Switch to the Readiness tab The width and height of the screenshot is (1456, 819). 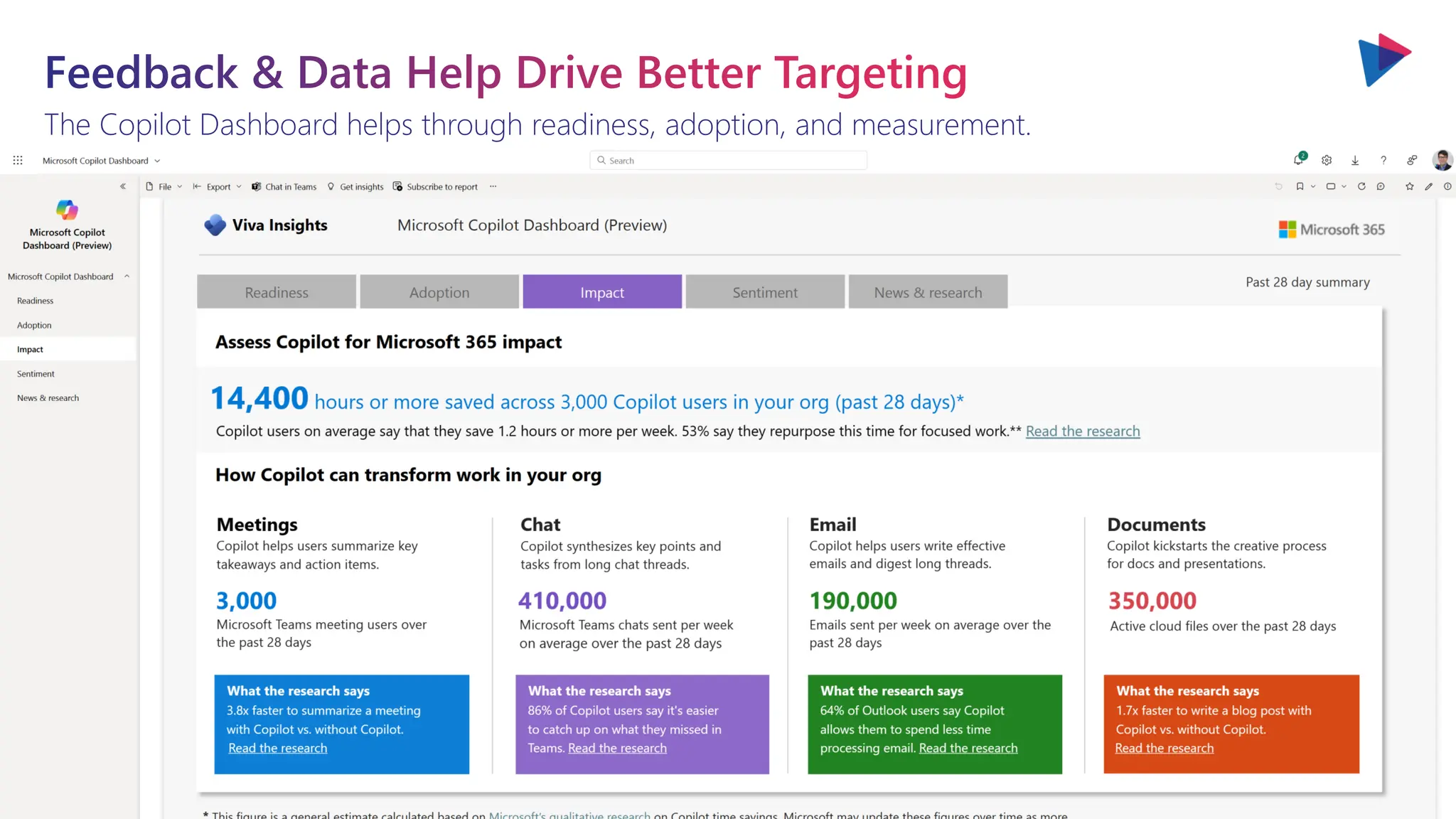(277, 291)
